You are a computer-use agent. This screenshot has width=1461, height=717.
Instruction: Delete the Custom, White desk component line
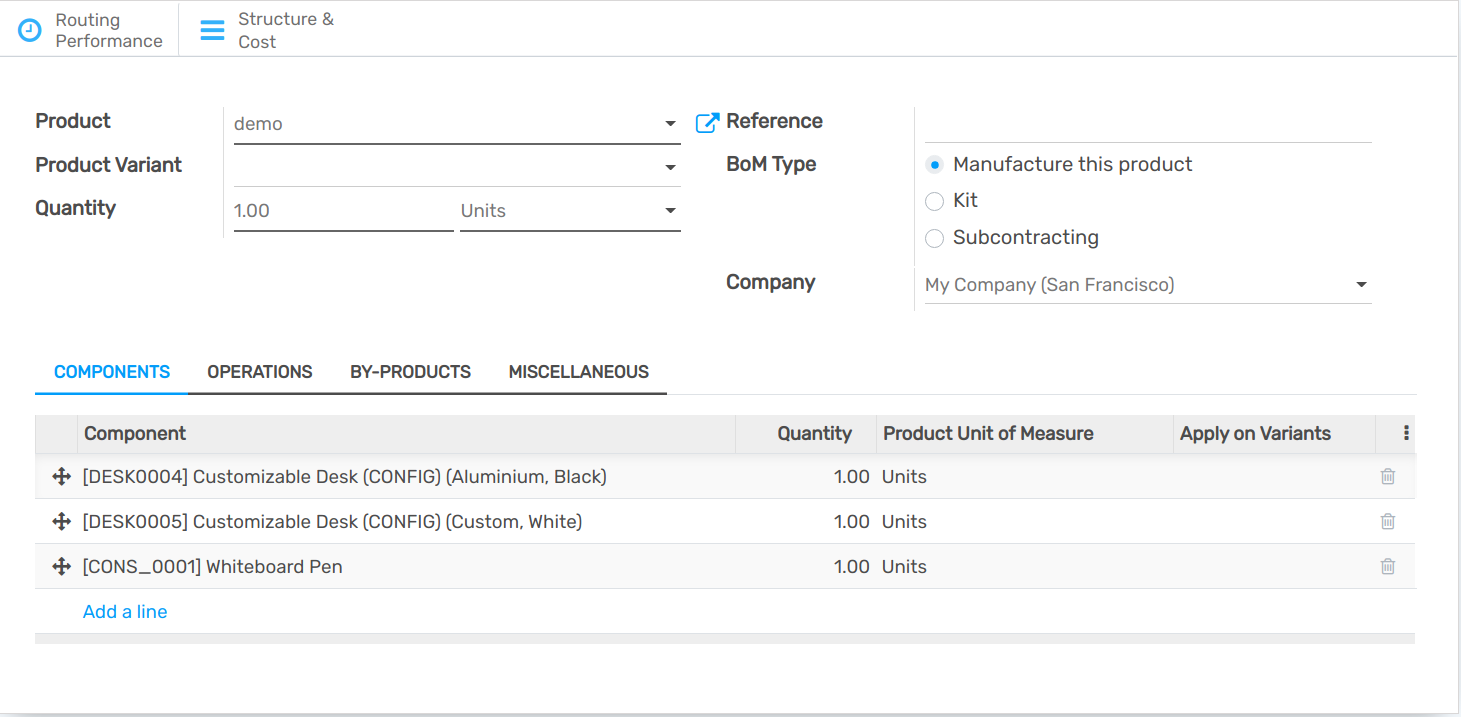(x=1387, y=522)
